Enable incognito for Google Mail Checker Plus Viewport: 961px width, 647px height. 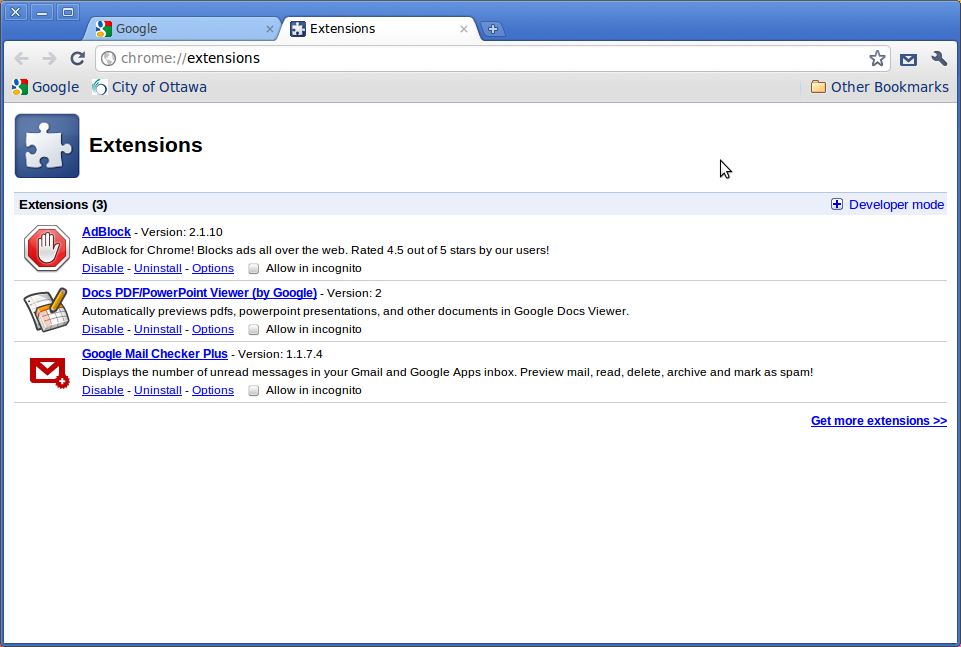pos(254,391)
